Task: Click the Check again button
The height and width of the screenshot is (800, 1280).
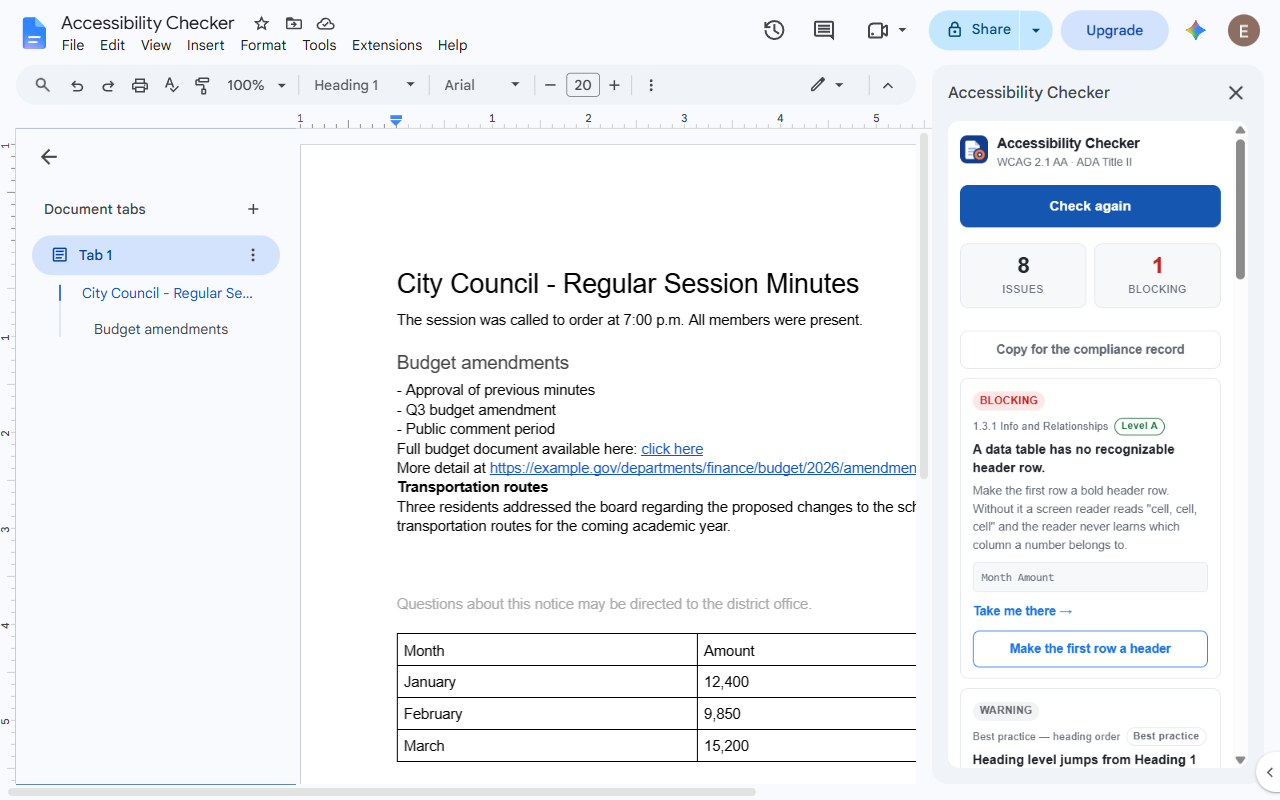Action: tap(1090, 206)
